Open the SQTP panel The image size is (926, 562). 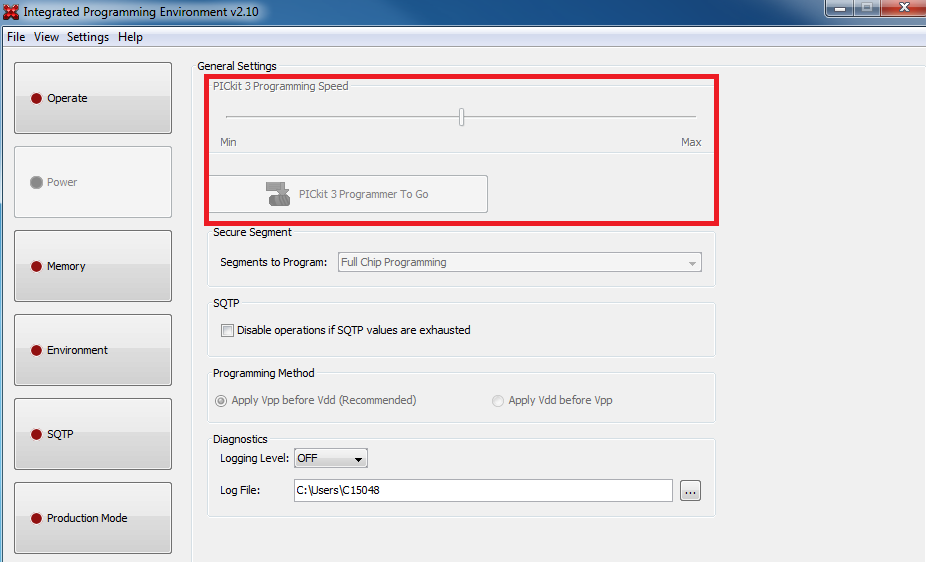pos(93,434)
